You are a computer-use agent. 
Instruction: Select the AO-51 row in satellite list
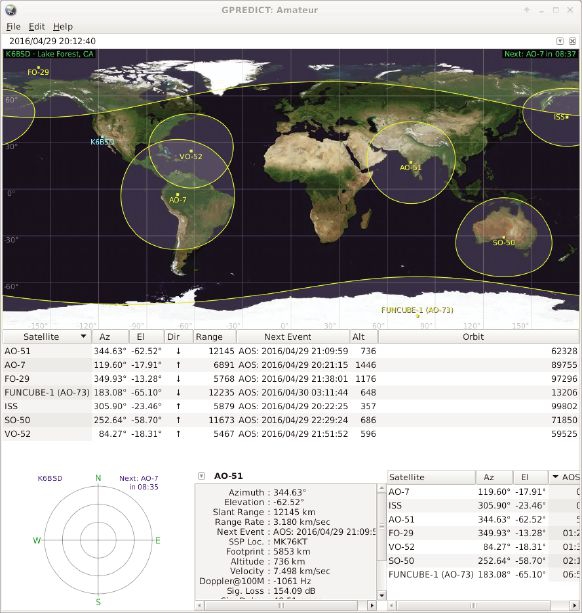point(291,351)
